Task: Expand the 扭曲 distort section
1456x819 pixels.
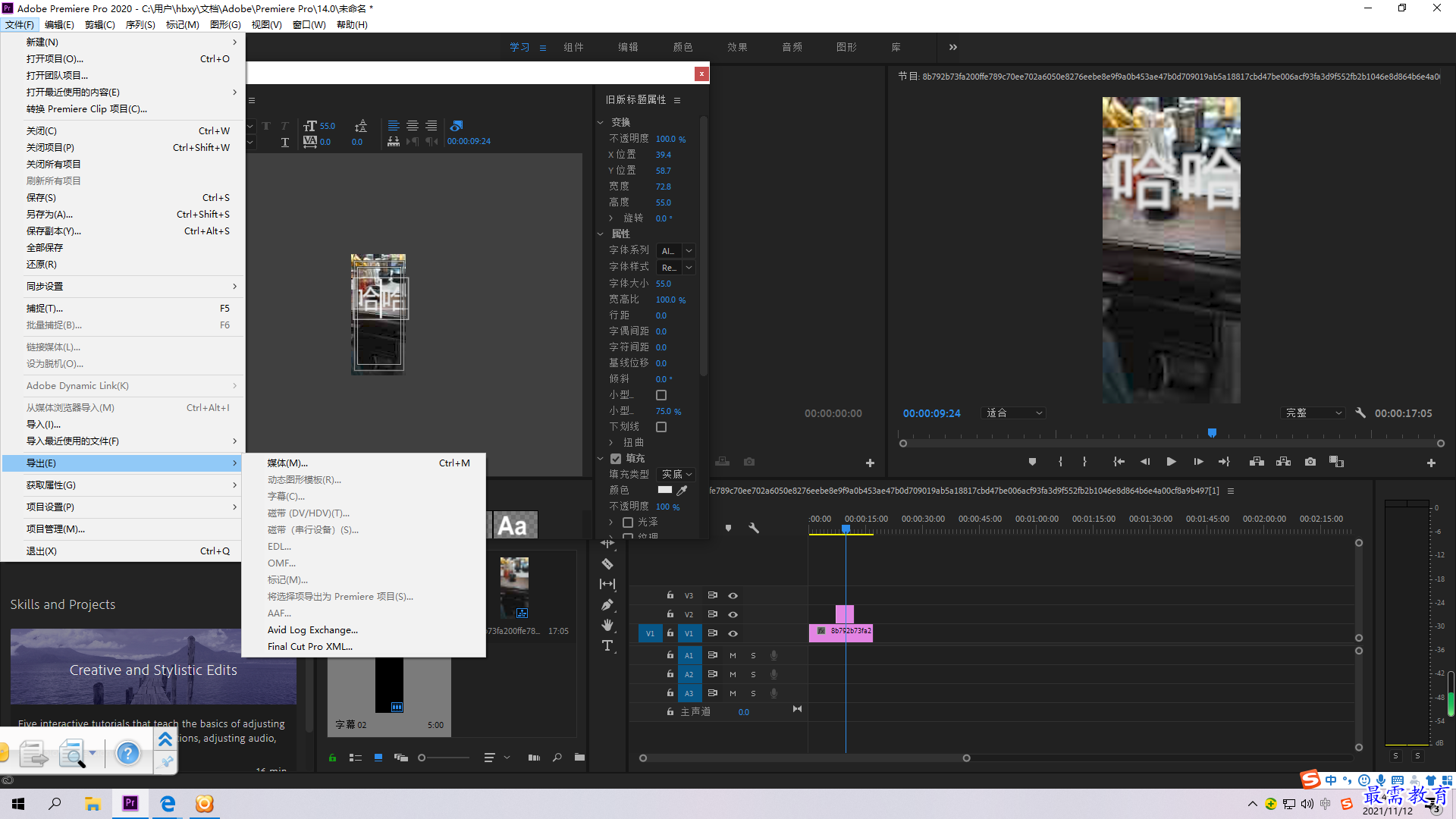Action: coord(611,442)
